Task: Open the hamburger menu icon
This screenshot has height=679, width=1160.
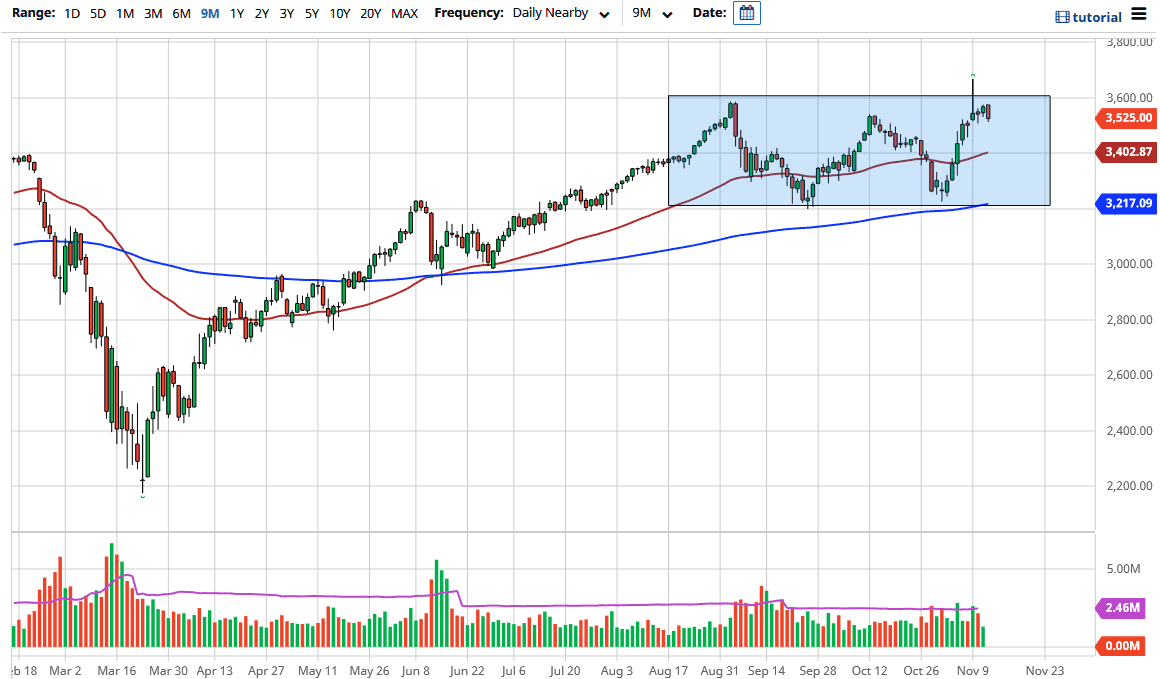Action: (1137, 15)
